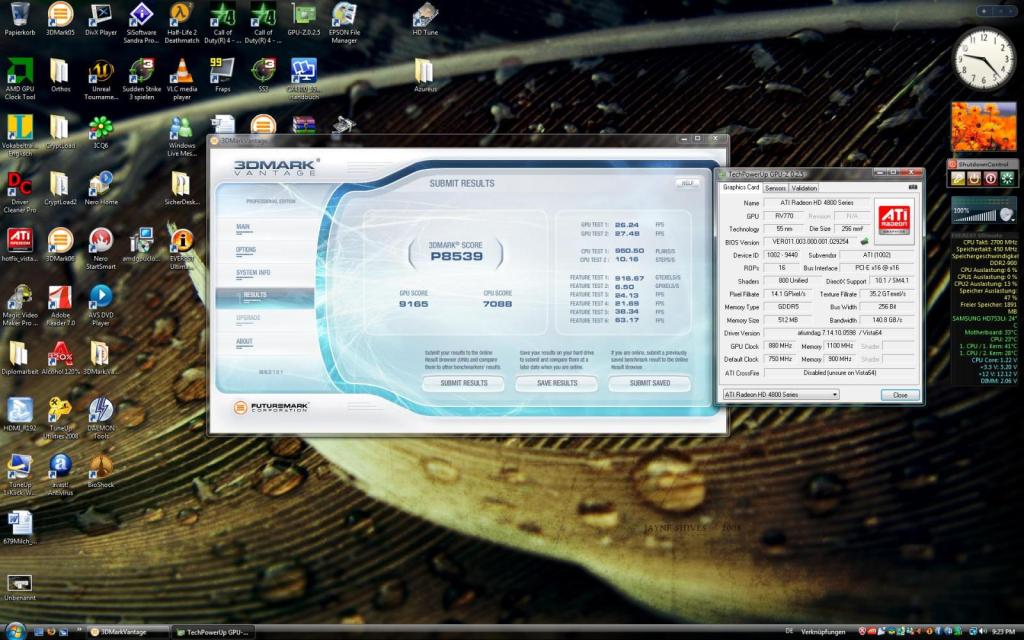Launch Half-Life 2 Deathmatch icon
The width and height of the screenshot is (1024, 640).
pyautogui.click(x=182, y=23)
